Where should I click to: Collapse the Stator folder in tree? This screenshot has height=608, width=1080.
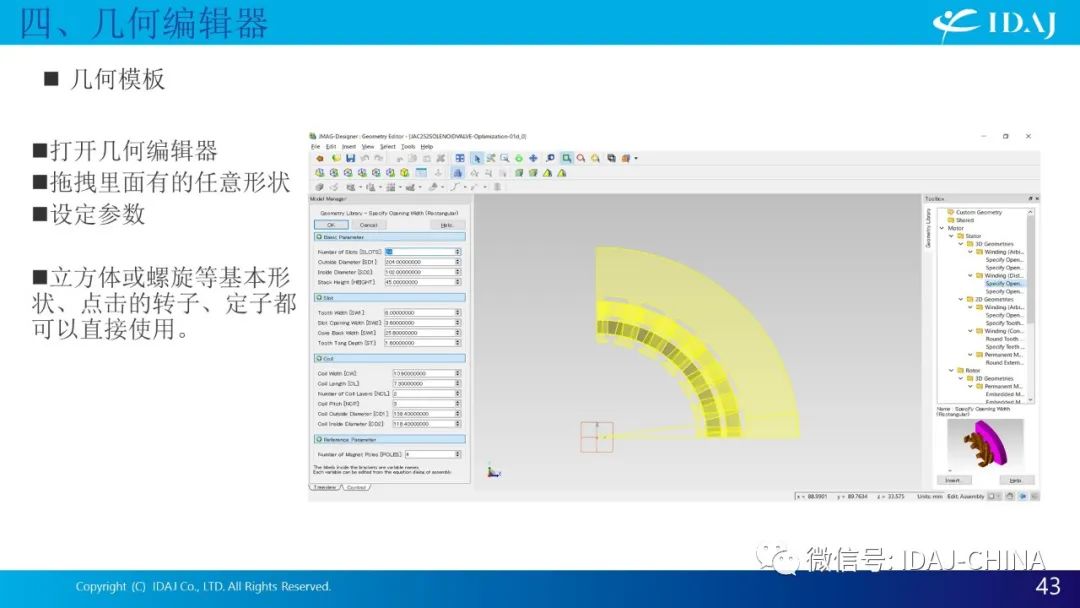click(x=951, y=235)
